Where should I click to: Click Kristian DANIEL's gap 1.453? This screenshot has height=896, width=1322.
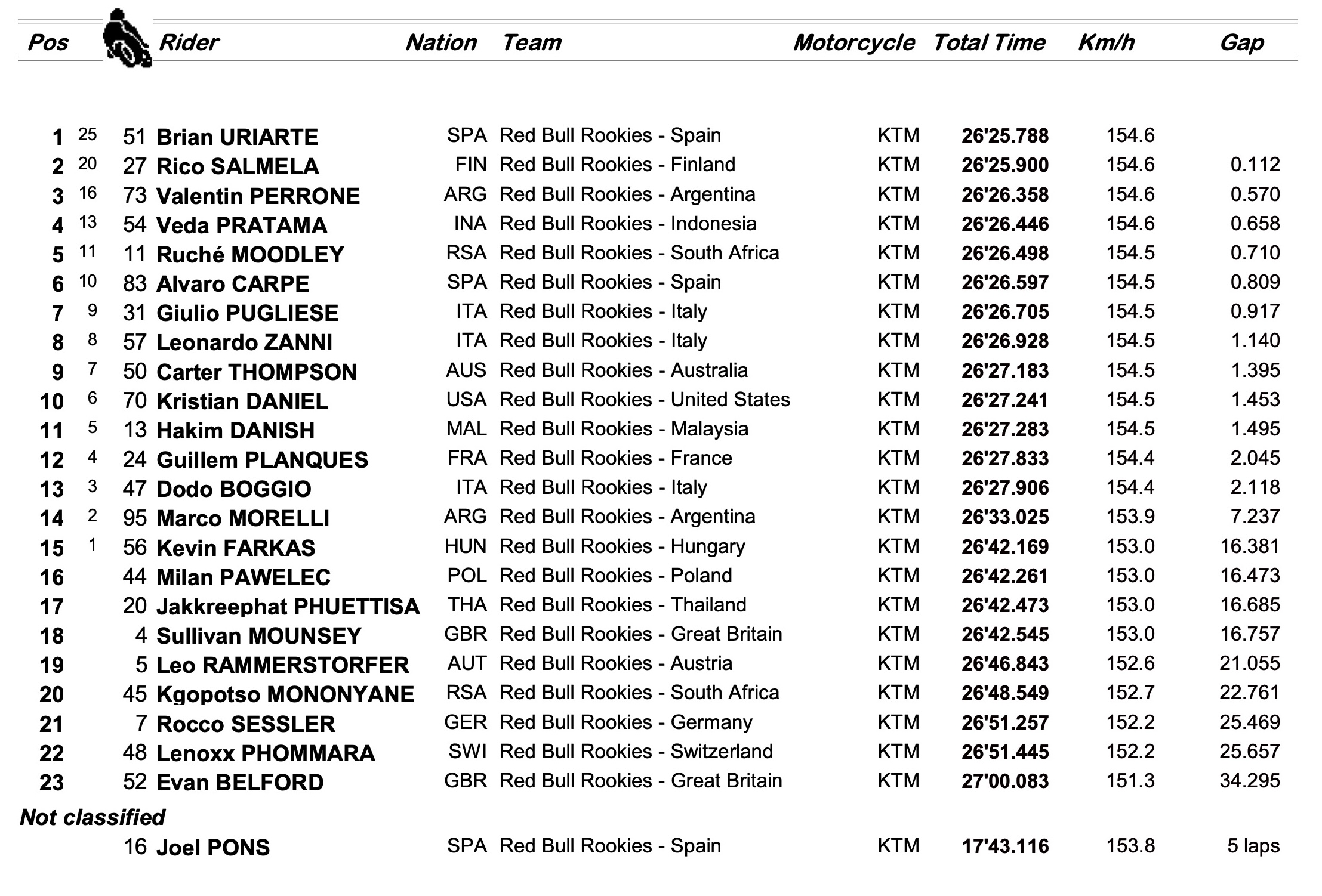1255,400
